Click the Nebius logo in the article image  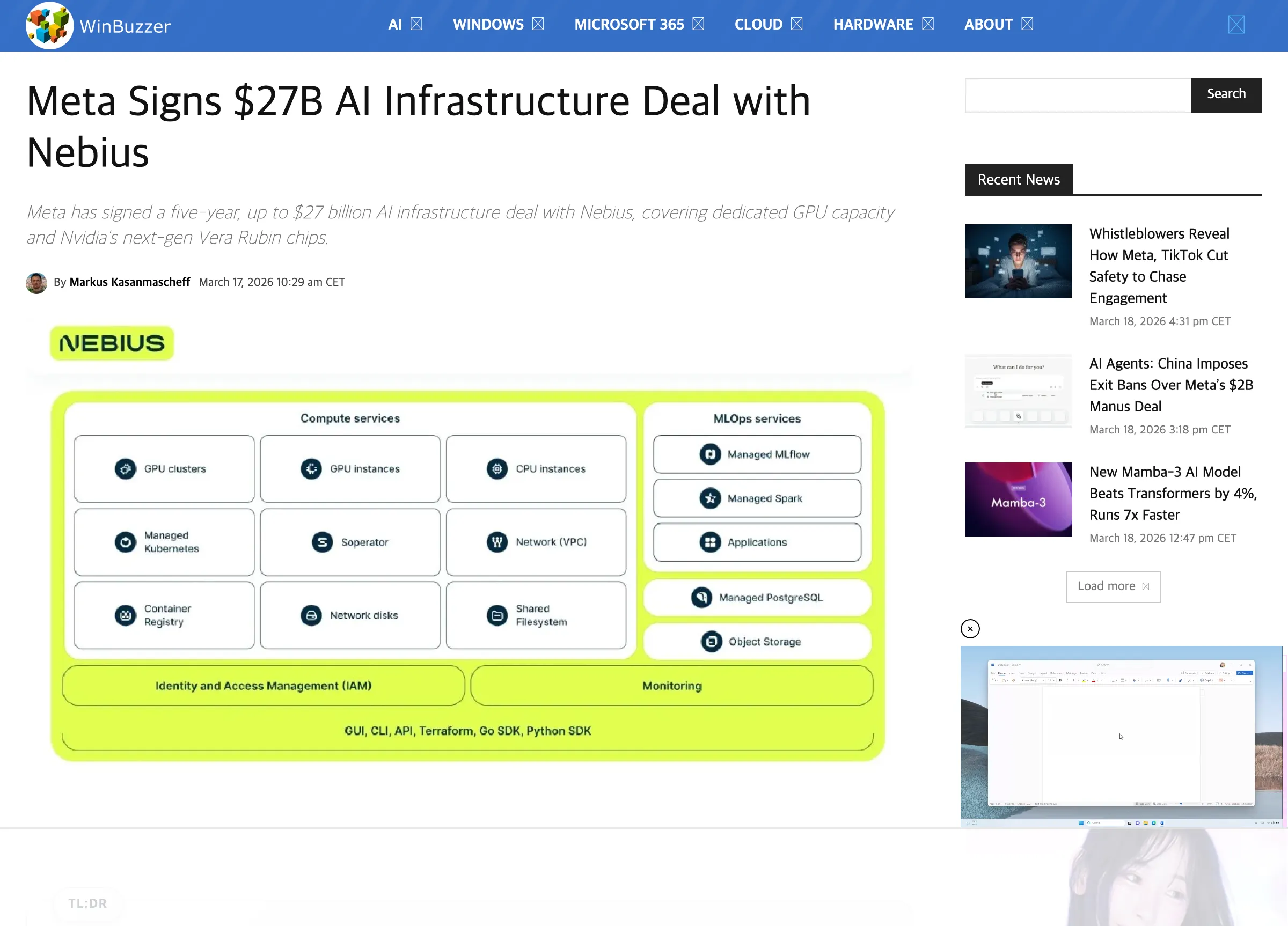(x=112, y=343)
